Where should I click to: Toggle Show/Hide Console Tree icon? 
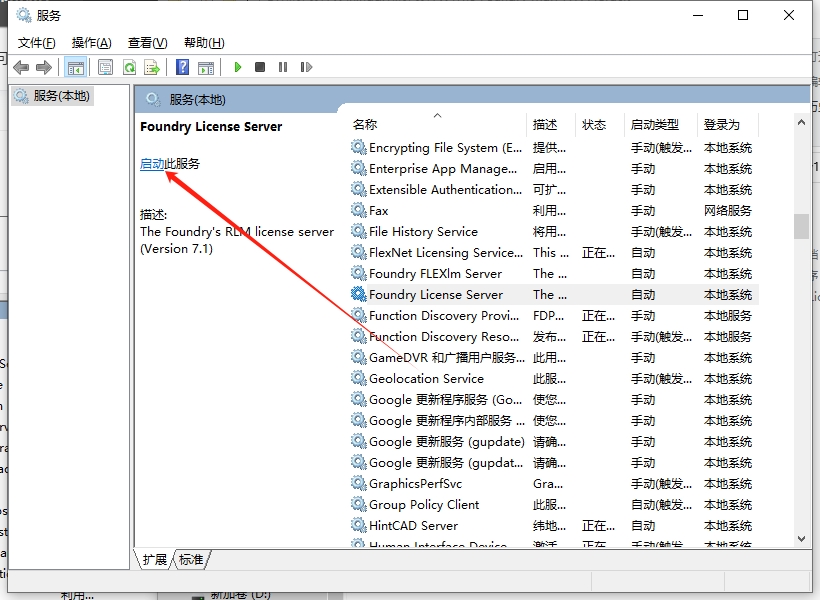75,67
